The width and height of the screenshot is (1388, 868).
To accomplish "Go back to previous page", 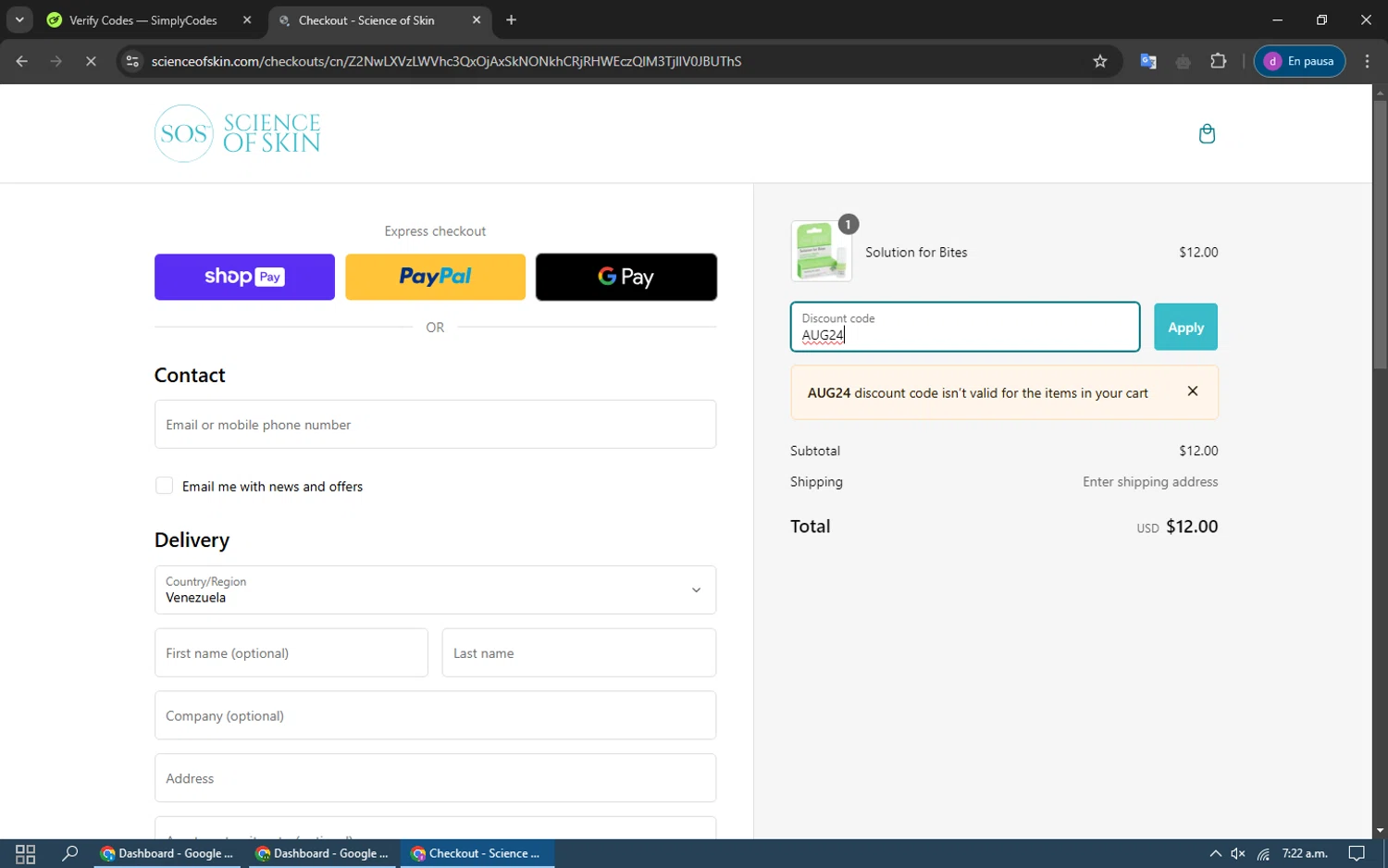I will click(21, 61).
